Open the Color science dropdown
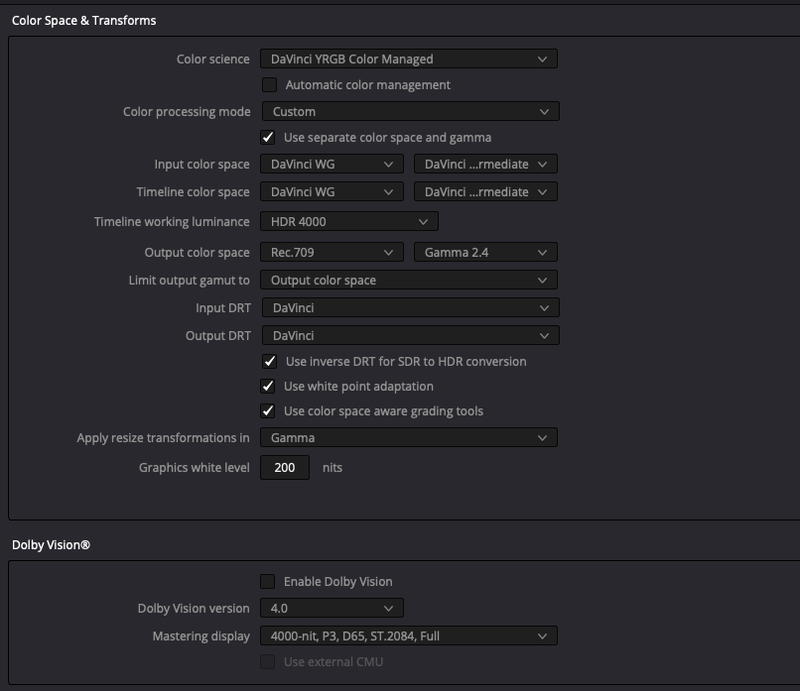 click(x=408, y=59)
